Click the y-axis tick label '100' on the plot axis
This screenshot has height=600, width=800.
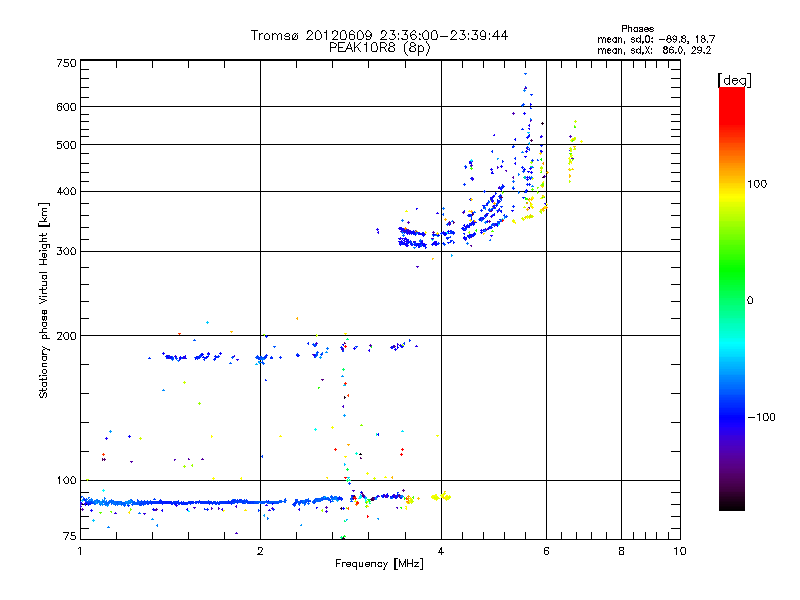pos(66,481)
